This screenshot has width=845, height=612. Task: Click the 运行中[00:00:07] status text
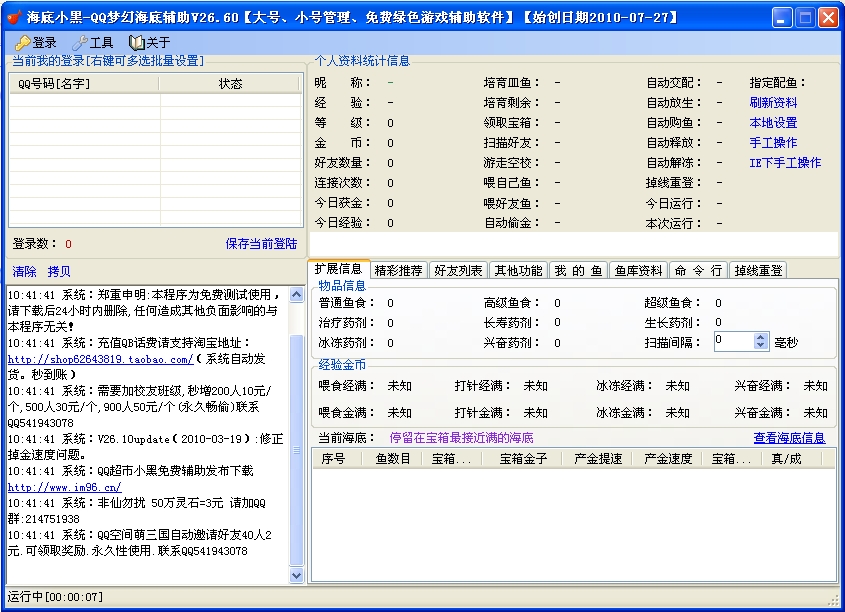pos(55,597)
